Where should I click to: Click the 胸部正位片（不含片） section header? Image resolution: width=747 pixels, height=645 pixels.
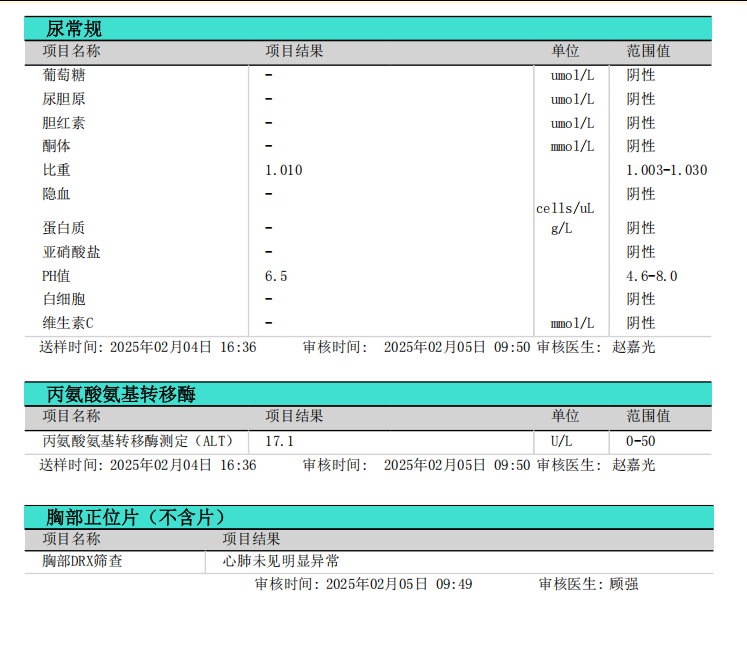click(136, 517)
